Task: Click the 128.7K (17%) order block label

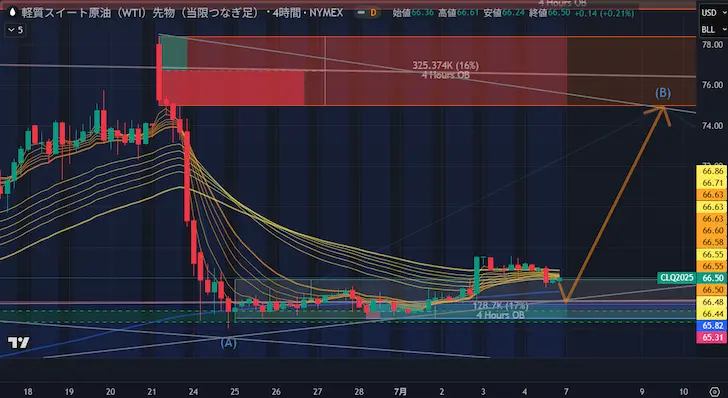Action: [x=500, y=306]
